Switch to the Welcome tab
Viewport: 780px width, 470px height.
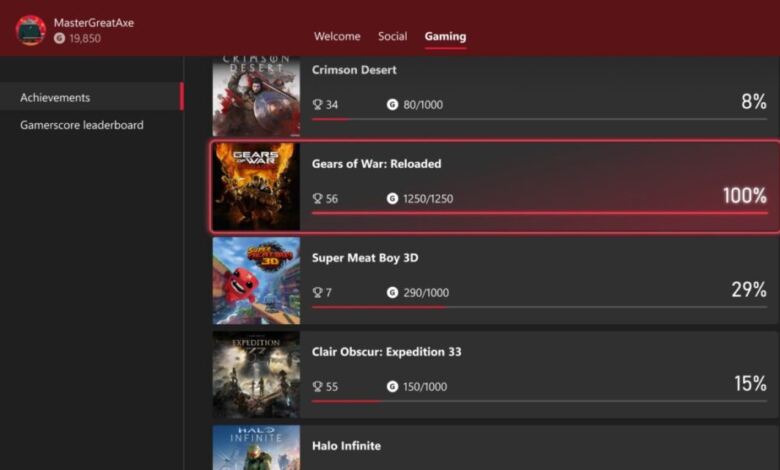pyautogui.click(x=337, y=37)
